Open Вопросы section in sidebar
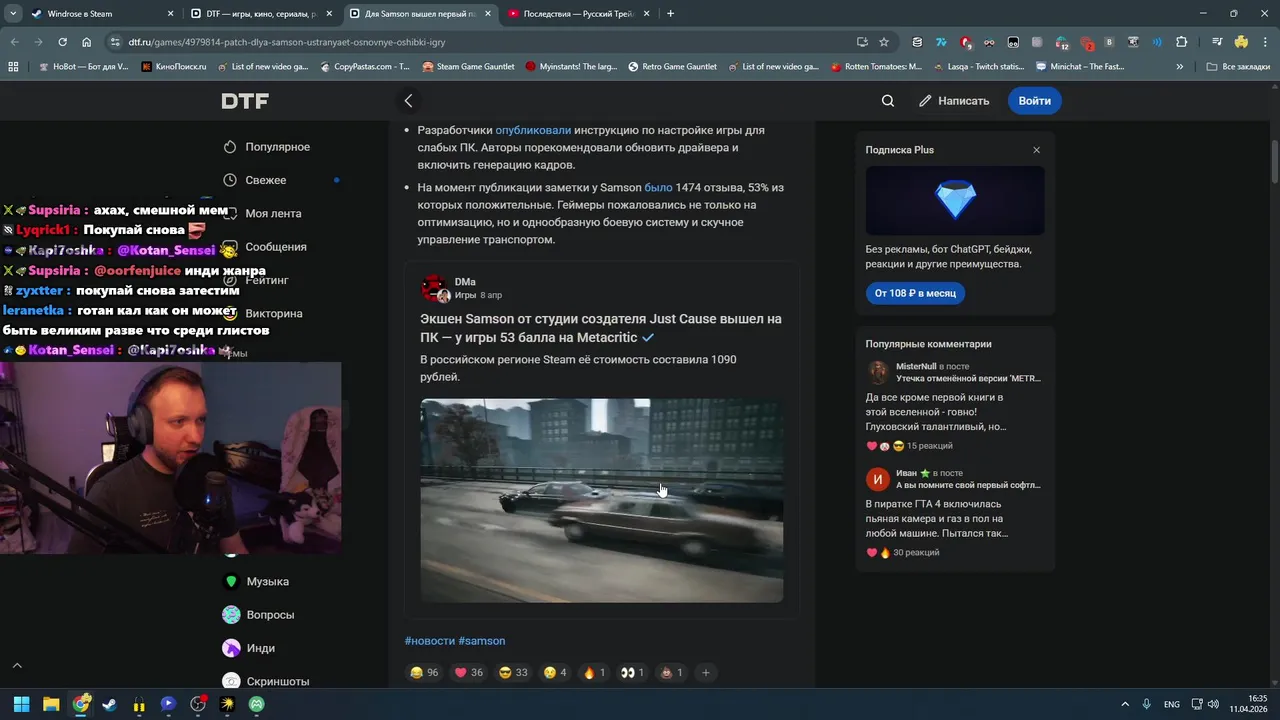 click(259, 615)
